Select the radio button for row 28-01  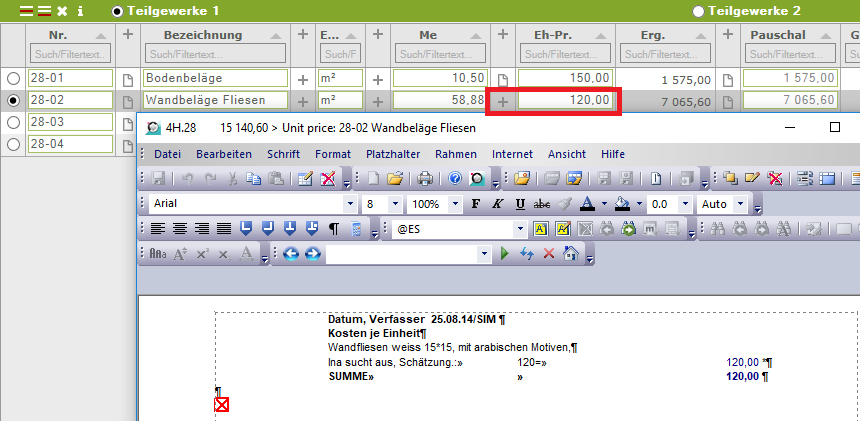tap(13, 78)
